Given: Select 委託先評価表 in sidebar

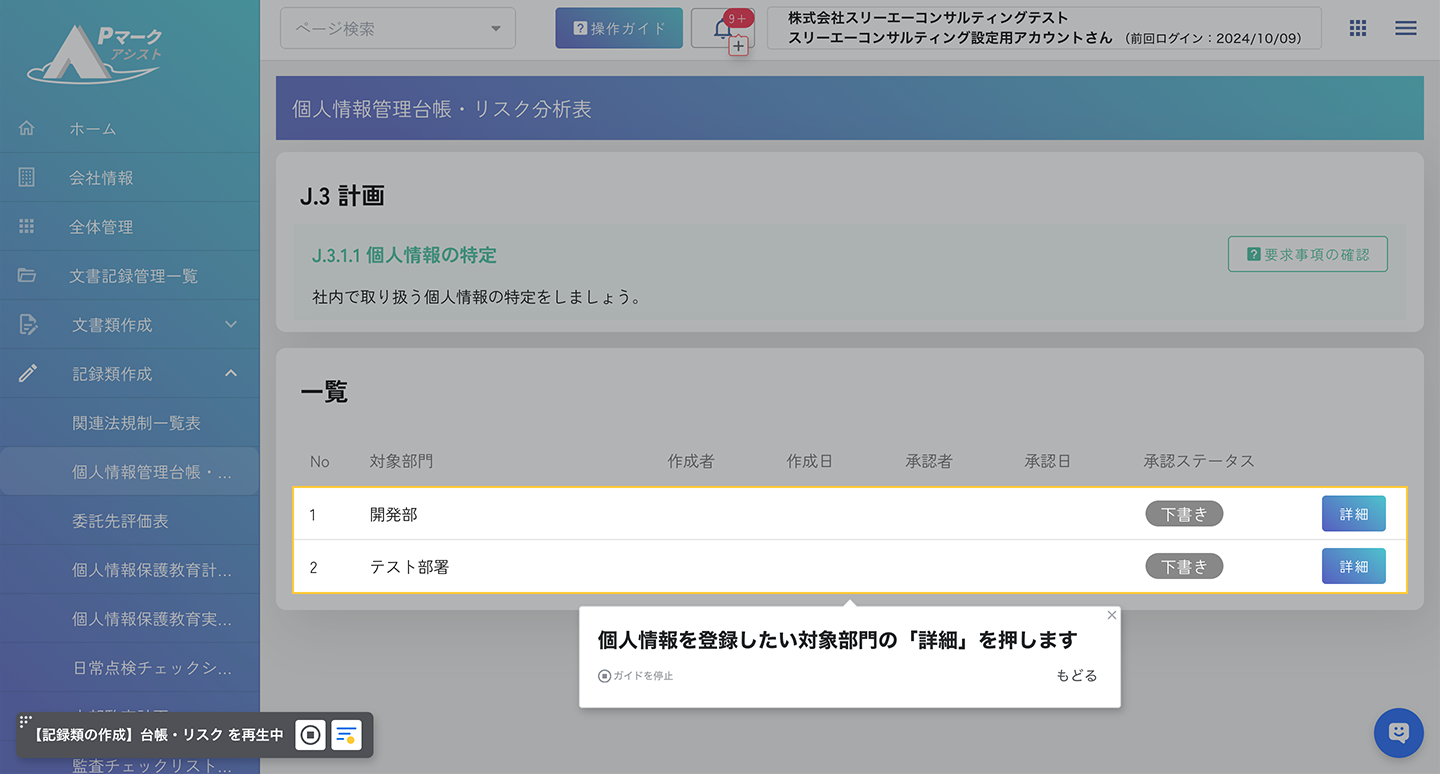Looking at the screenshot, I should 120,521.
